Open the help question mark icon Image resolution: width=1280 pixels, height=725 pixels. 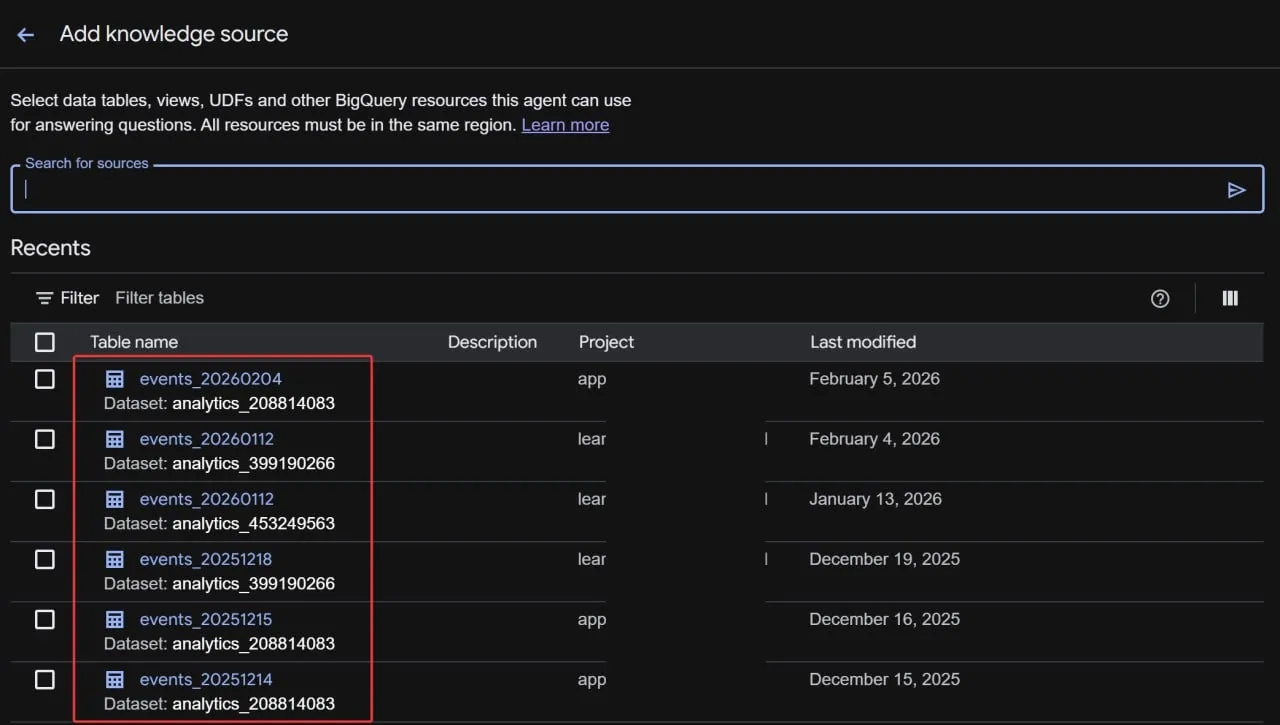[1160, 298]
